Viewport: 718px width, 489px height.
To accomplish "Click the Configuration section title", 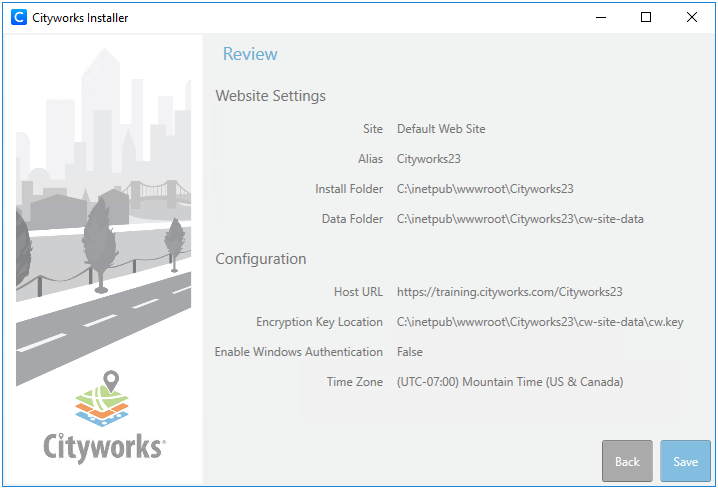I will click(x=261, y=259).
